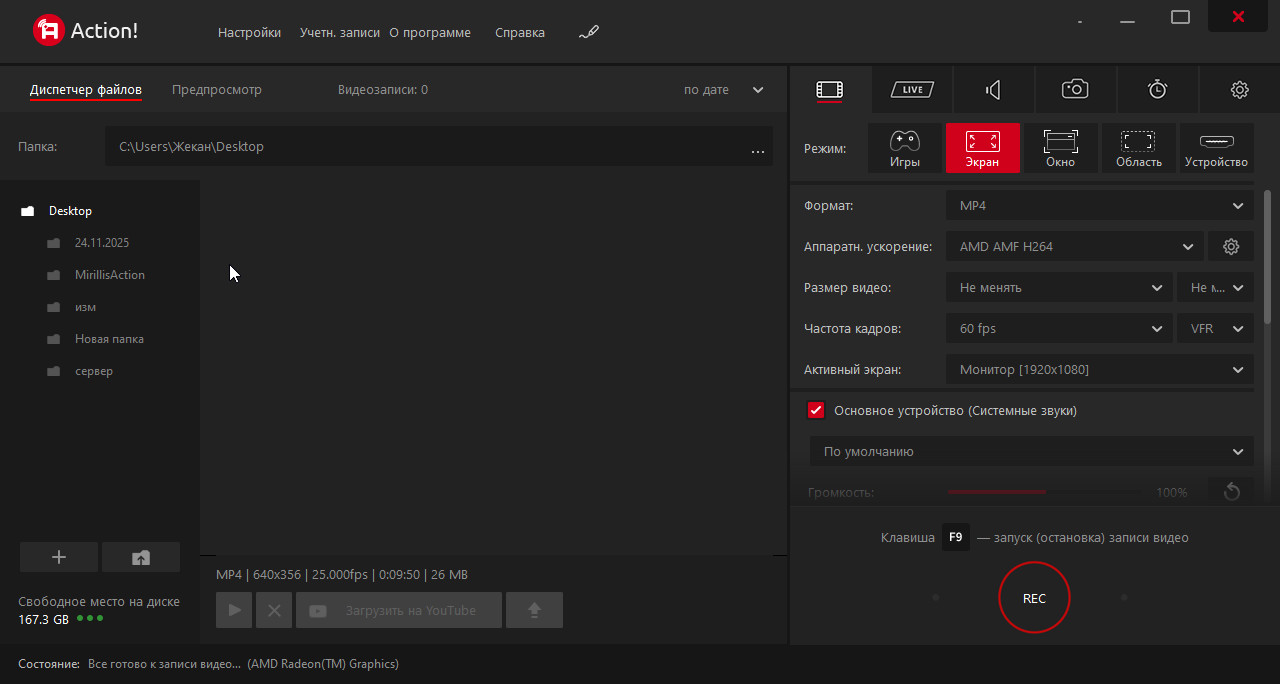Select Games recording mode
This screenshot has width=1280, height=684.
pyautogui.click(x=904, y=148)
